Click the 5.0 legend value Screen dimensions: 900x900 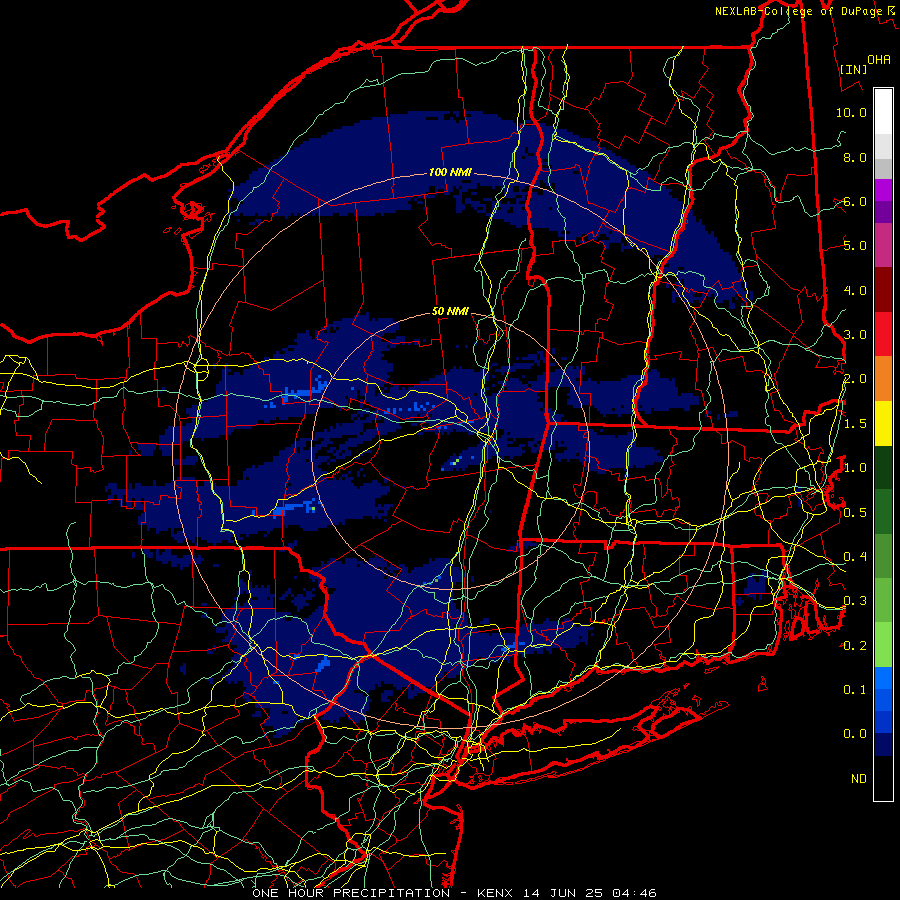855,246
